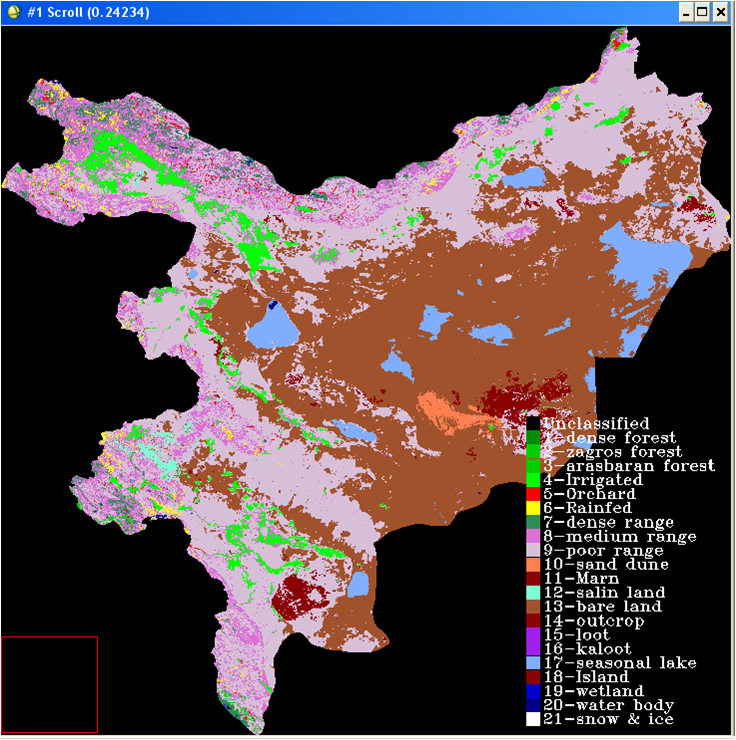Click the Irrigated bright green swatch
The image size is (736, 740).
tap(533, 480)
